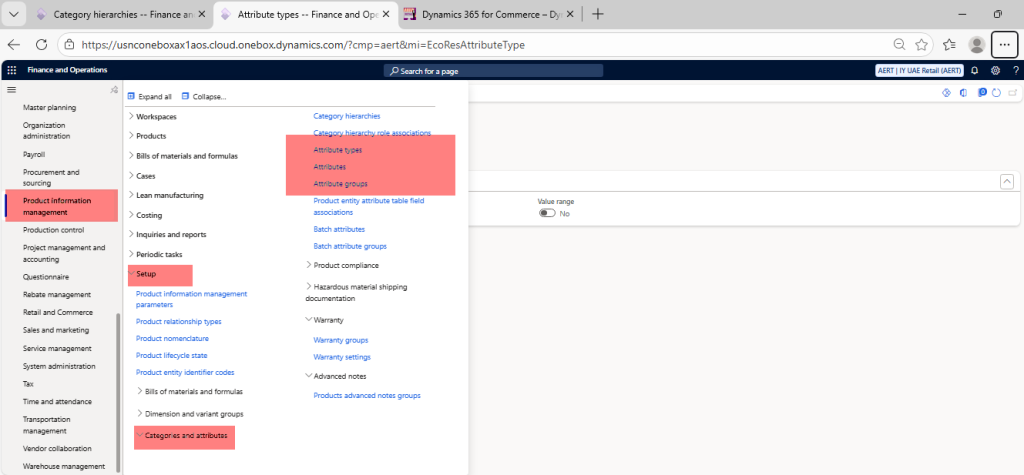Collapse navigation pane using hamburger icon

(12, 90)
